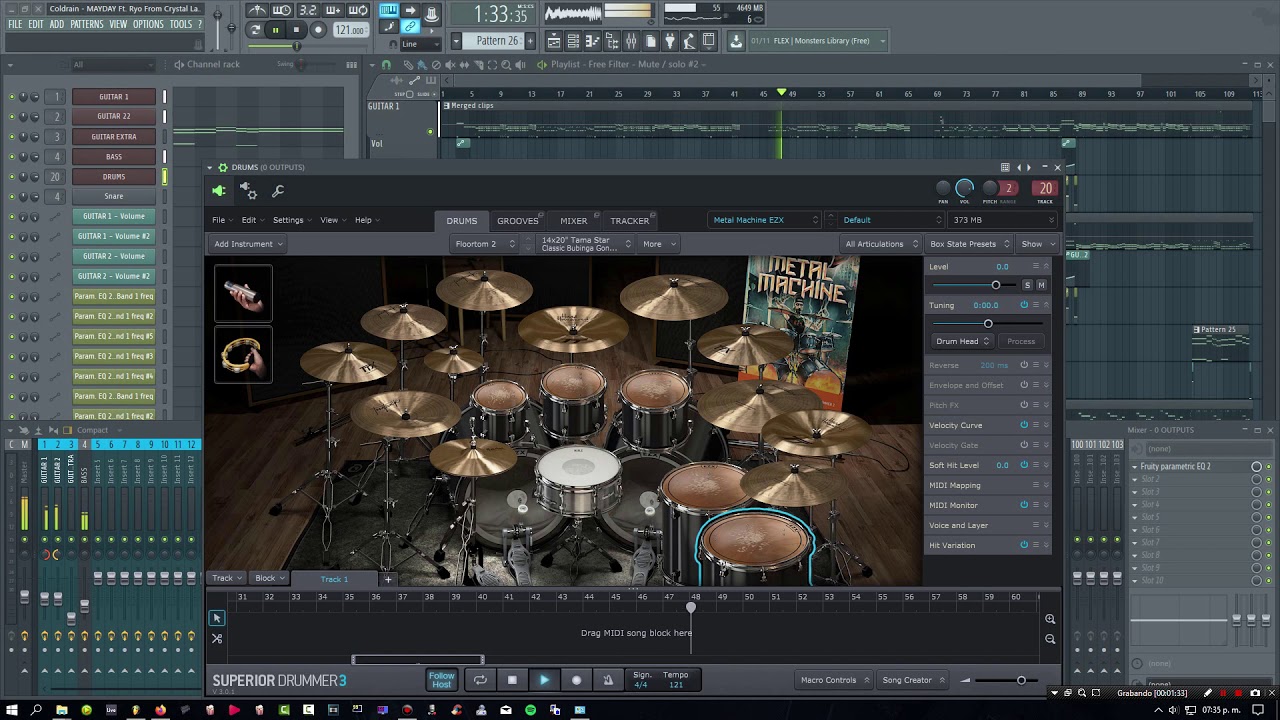Click the BASS channel button
This screenshot has width=1280, height=720.
pos(114,157)
